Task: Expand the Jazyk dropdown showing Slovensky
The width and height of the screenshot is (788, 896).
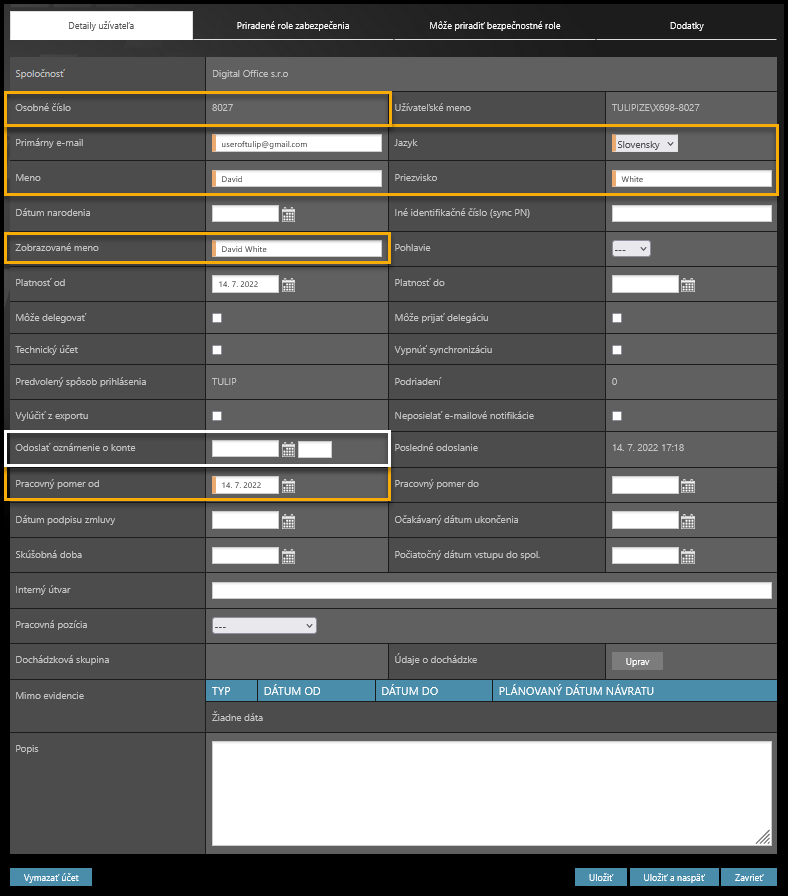Action: pos(645,144)
